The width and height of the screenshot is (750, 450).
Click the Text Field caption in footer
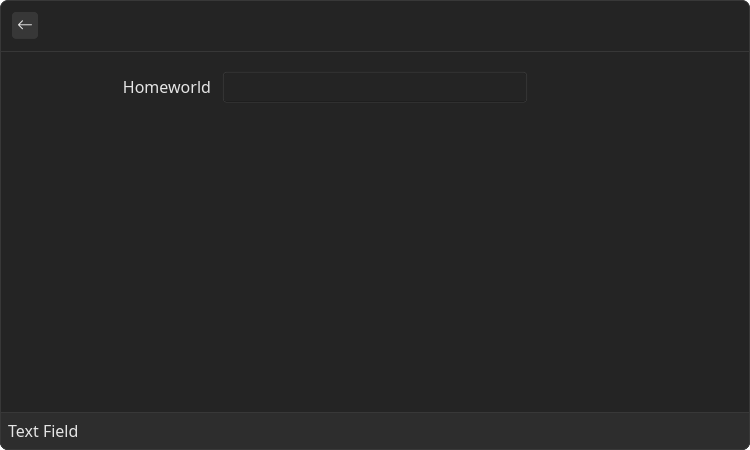[43, 431]
